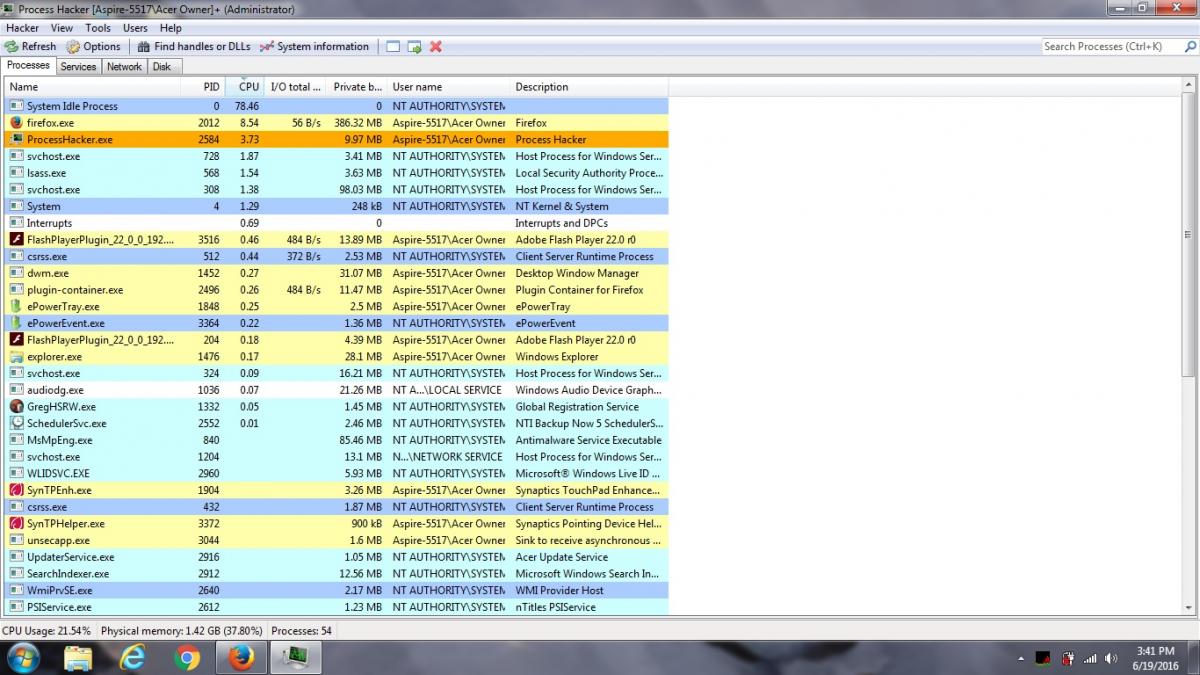Open the Users menu
The height and width of the screenshot is (675, 1200).
click(x=135, y=28)
